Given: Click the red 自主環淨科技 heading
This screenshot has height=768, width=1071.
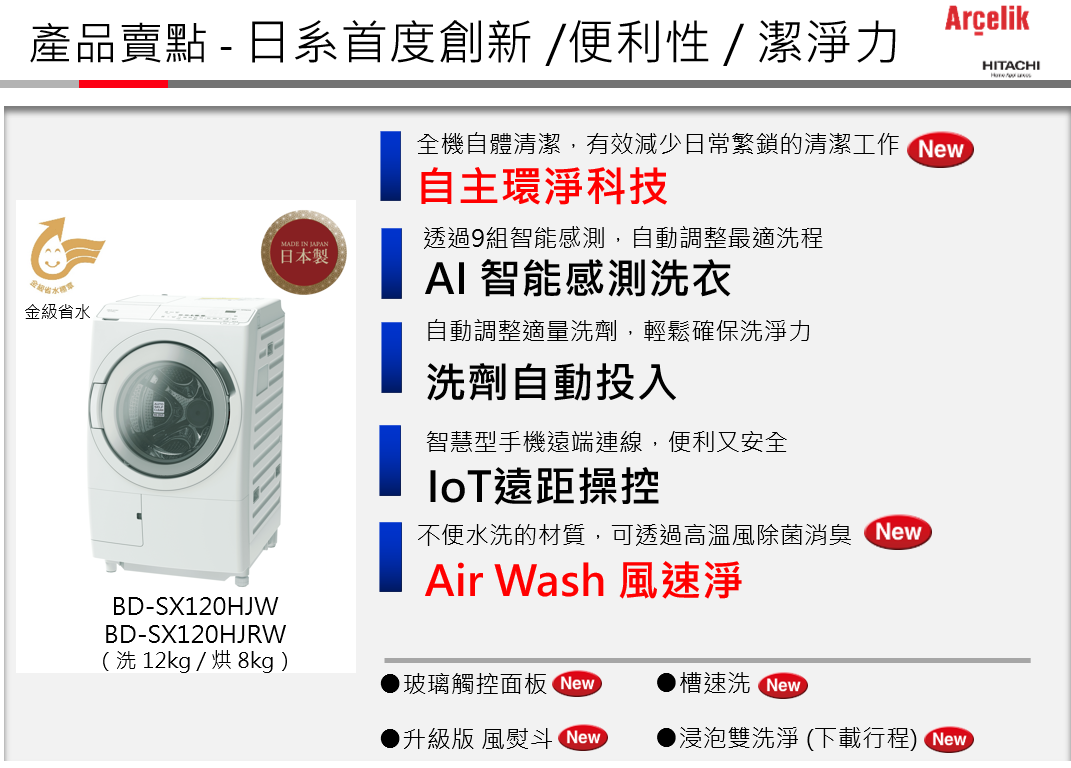Looking at the screenshot, I should pyautogui.click(x=543, y=186).
